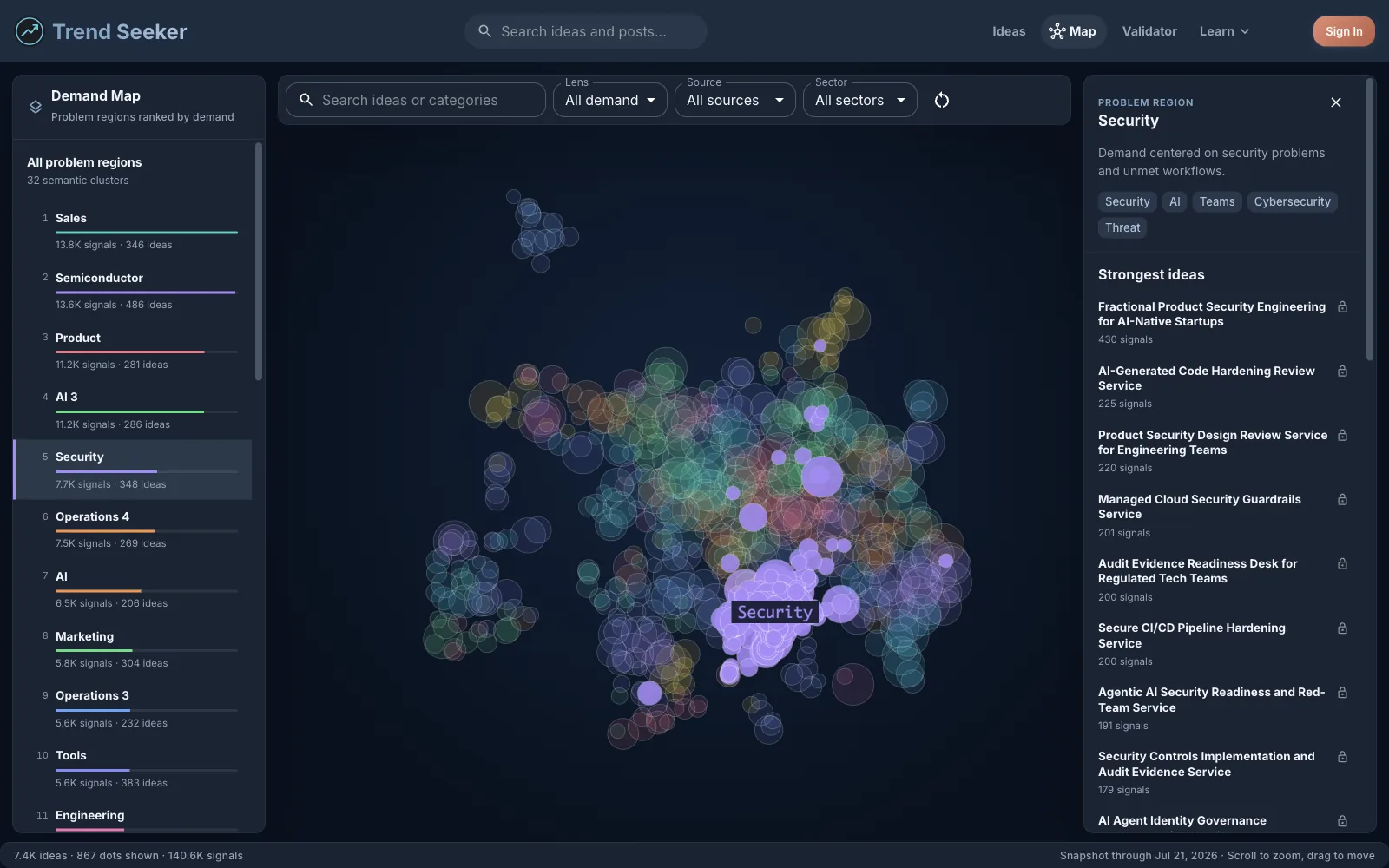Screen dimensions: 1389x868
Task: Select the AI problem region ranked 7
Action: click(134, 589)
